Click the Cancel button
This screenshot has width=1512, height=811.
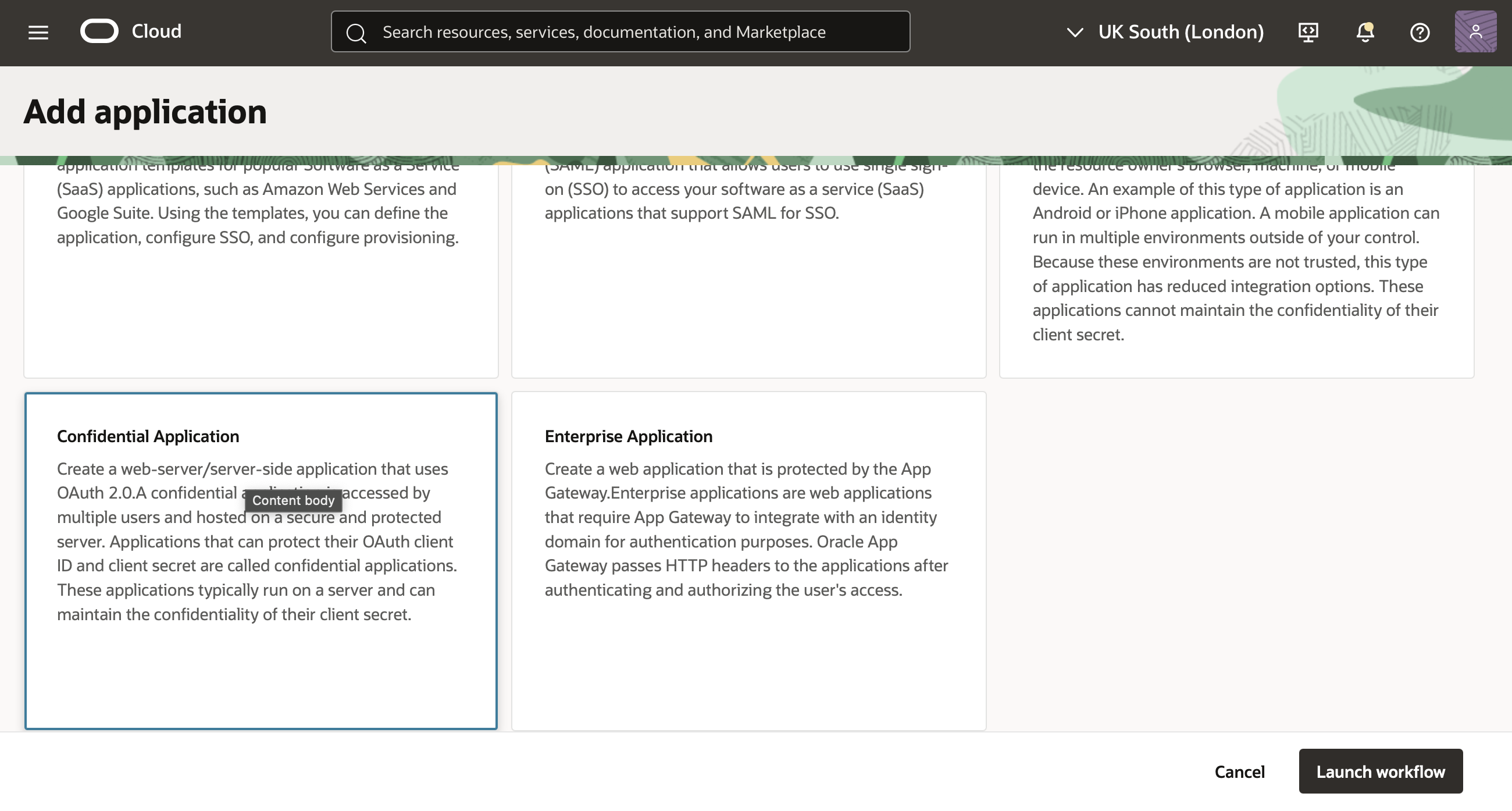[x=1239, y=771]
